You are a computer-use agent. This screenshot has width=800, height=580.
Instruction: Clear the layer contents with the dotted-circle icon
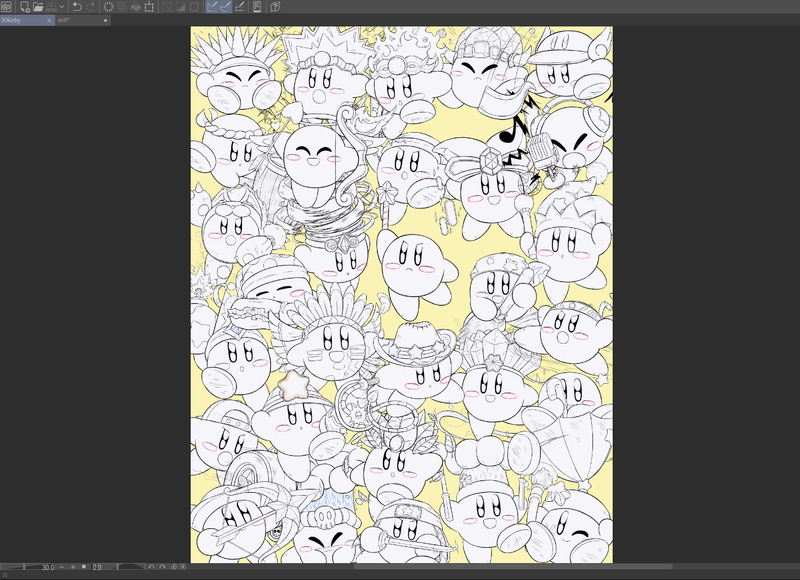click(108, 7)
